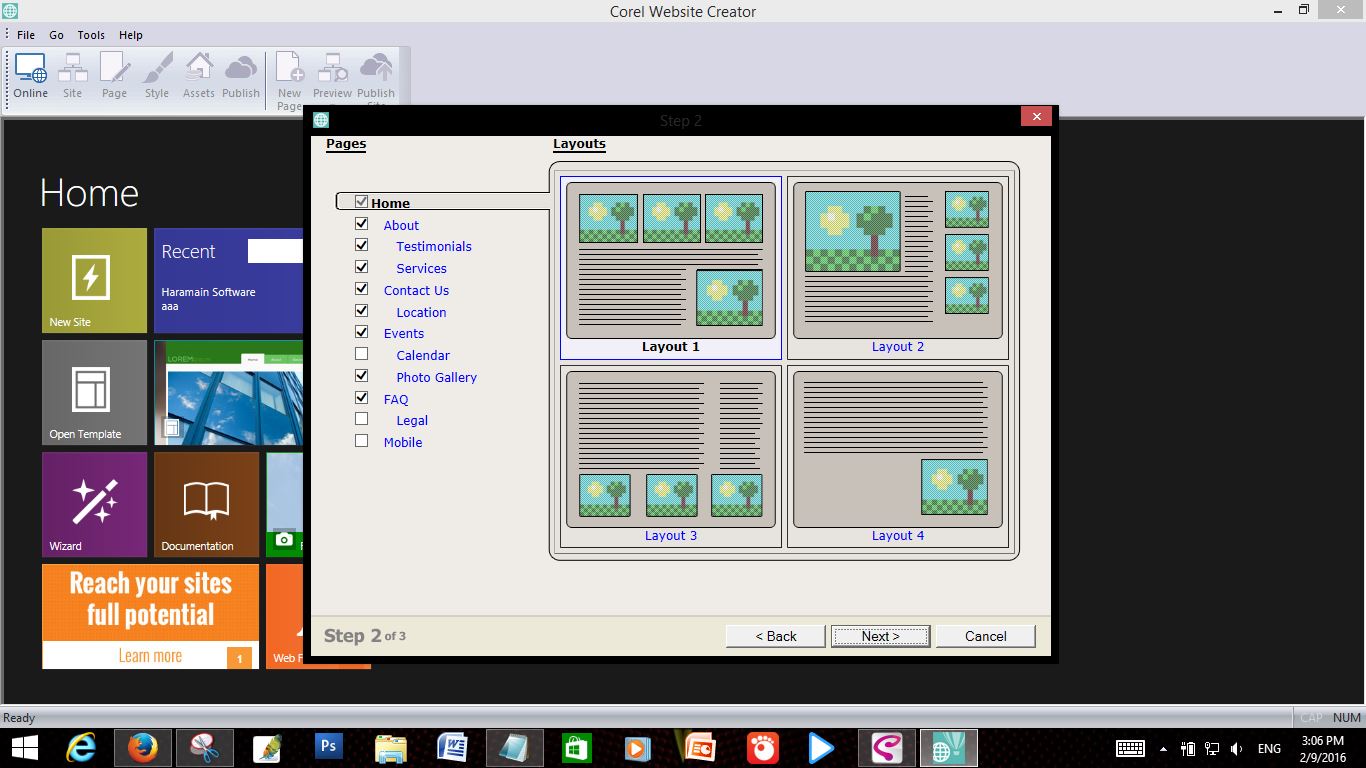Choose the Layout 1 thumbnail
The image size is (1366, 768).
pyautogui.click(x=671, y=268)
